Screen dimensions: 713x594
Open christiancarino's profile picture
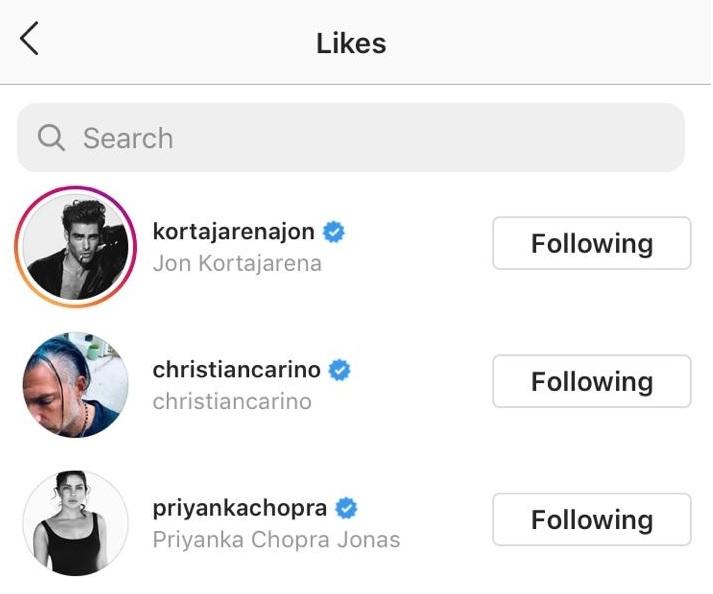point(76,384)
